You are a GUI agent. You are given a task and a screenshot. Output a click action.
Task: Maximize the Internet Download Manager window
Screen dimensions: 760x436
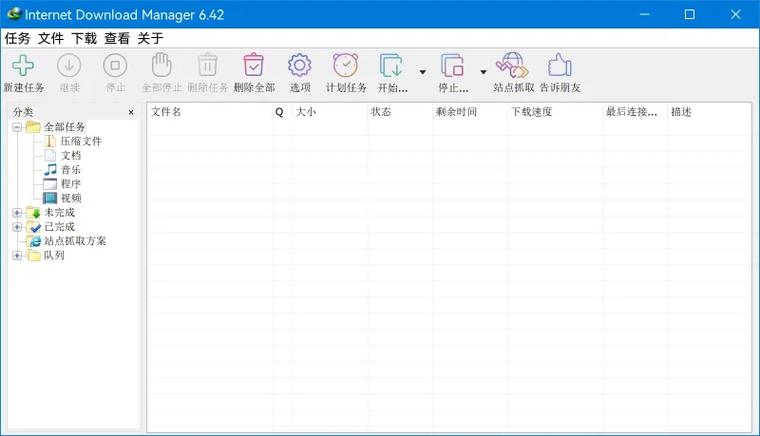689,15
